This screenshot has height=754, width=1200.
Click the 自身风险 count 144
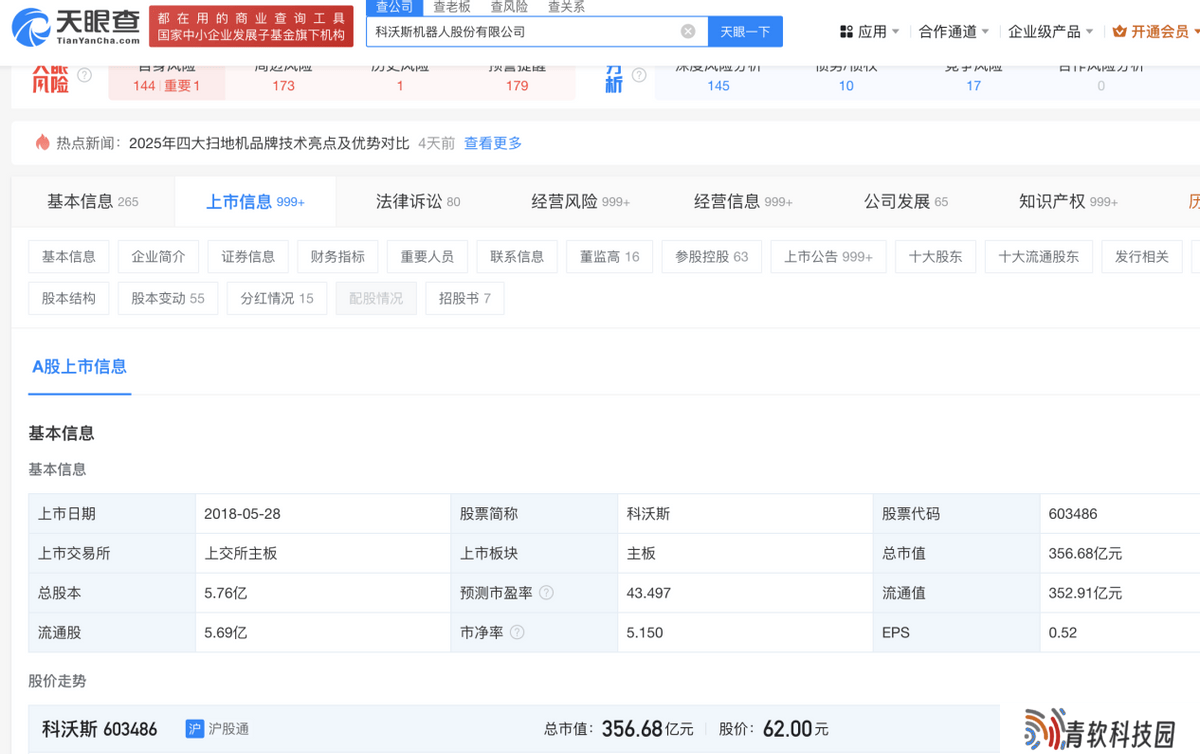pyautogui.click(x=144, y=86)
